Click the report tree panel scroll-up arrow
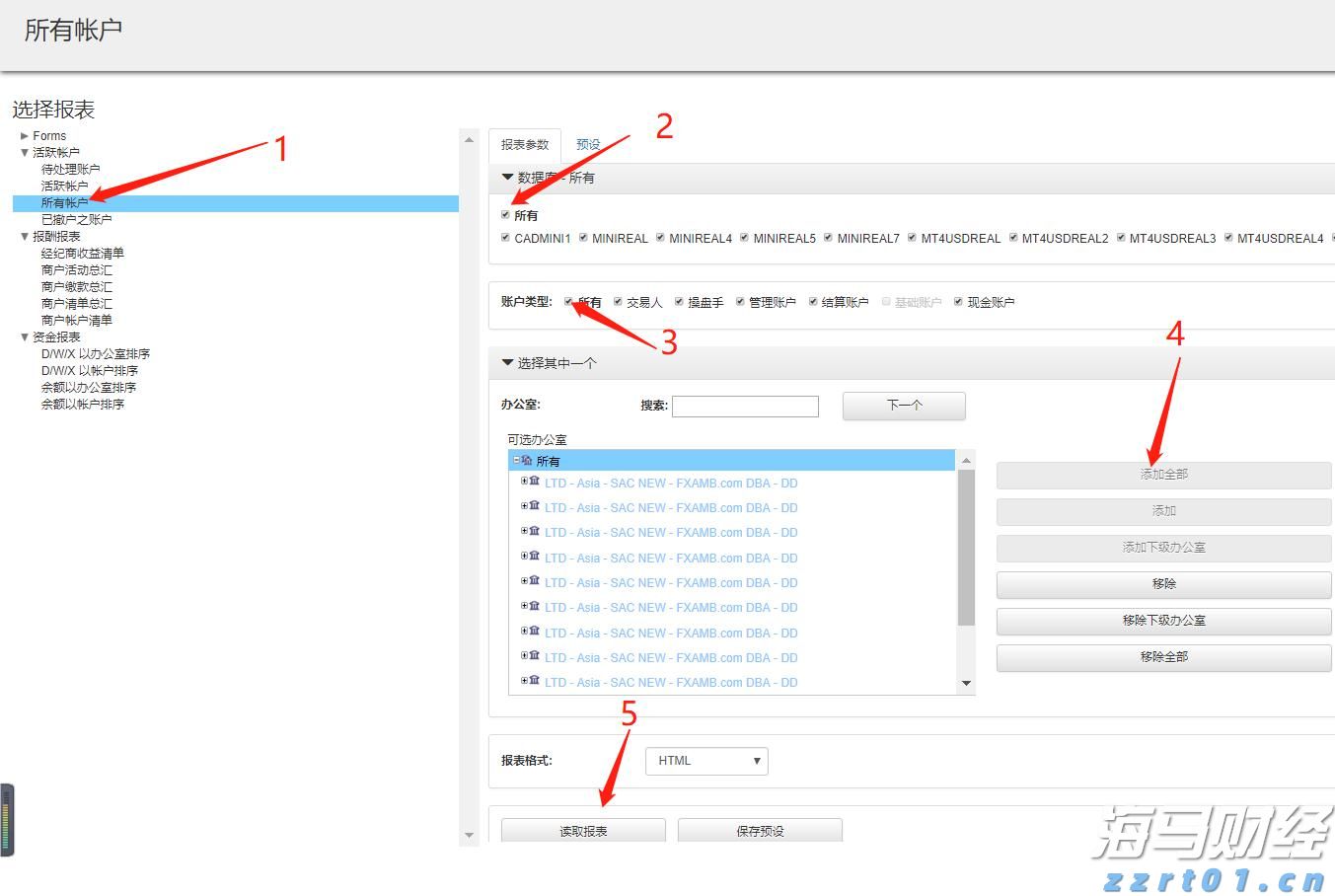The height and width of the screenshot is (896, 1335). pos(469,140)
